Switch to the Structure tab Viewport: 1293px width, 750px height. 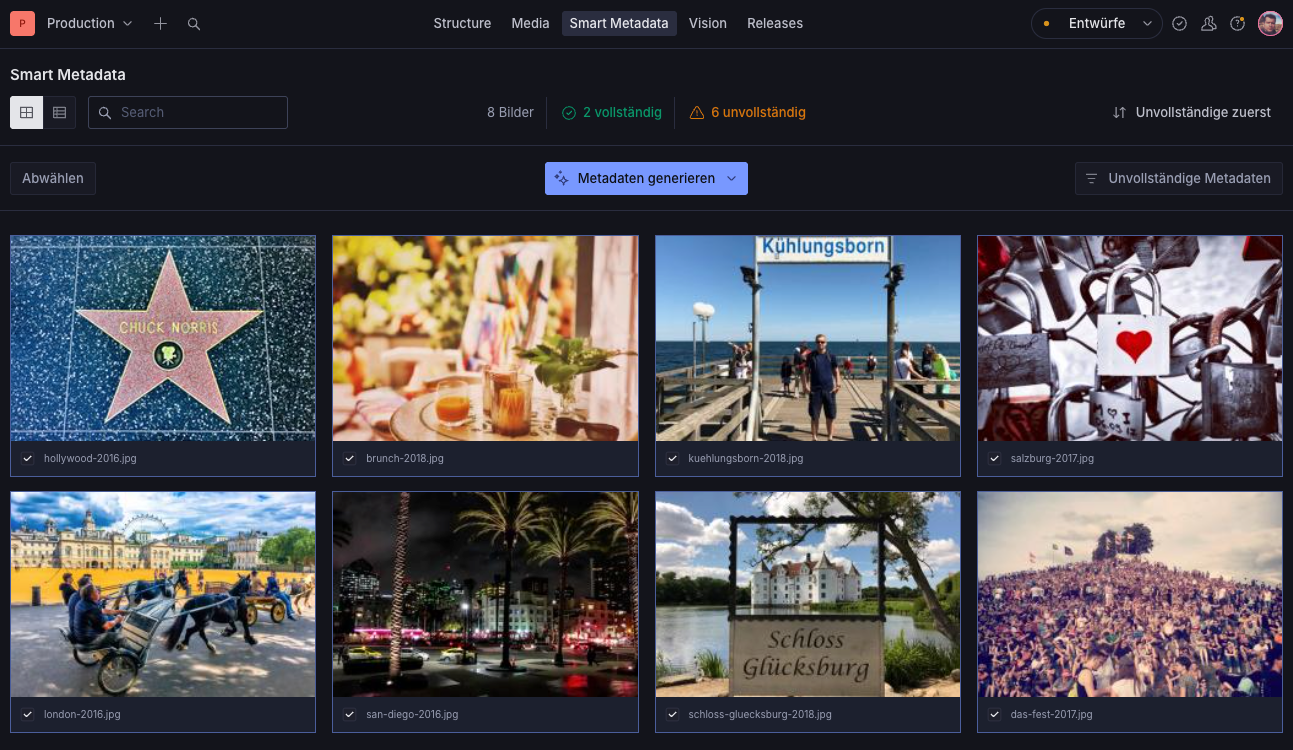tap(462, 23)
